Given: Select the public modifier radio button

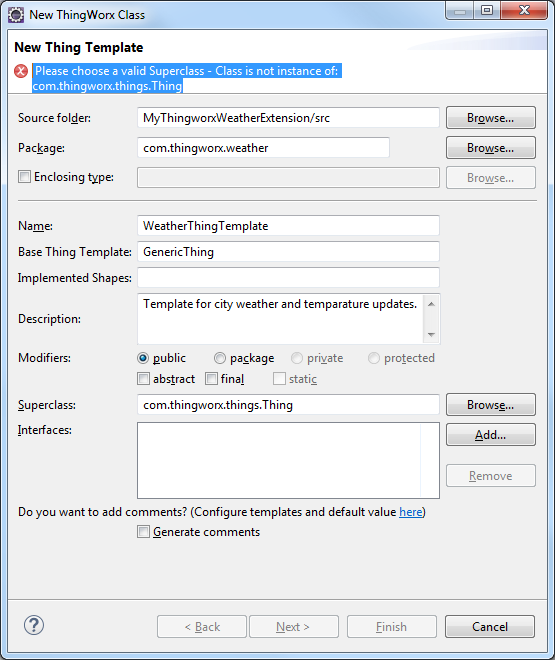Looking at the screenshot, I should click(143, 358).
